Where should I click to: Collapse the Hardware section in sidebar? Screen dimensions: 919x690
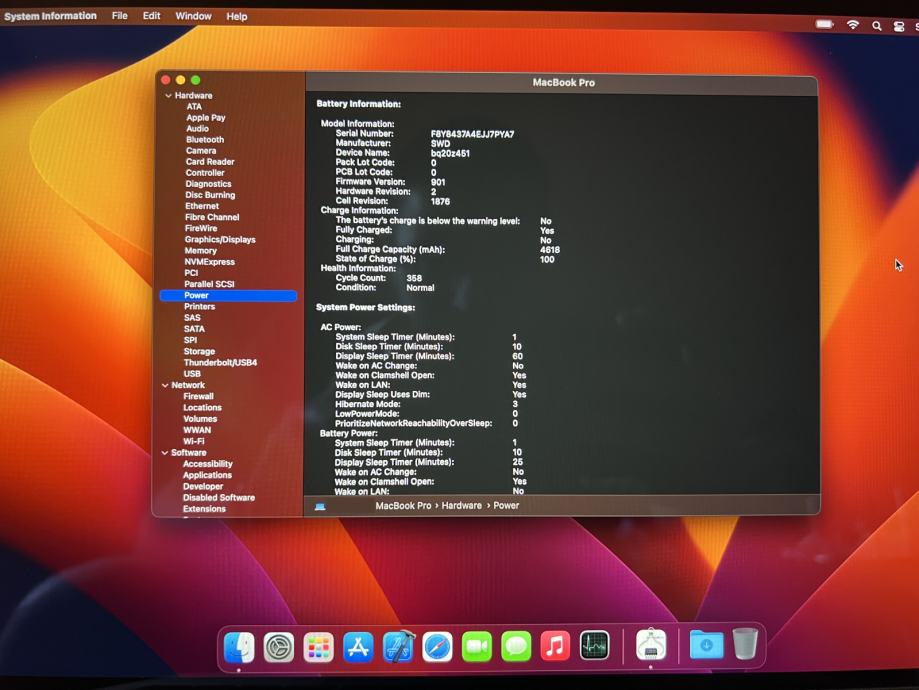pos(168,96)
